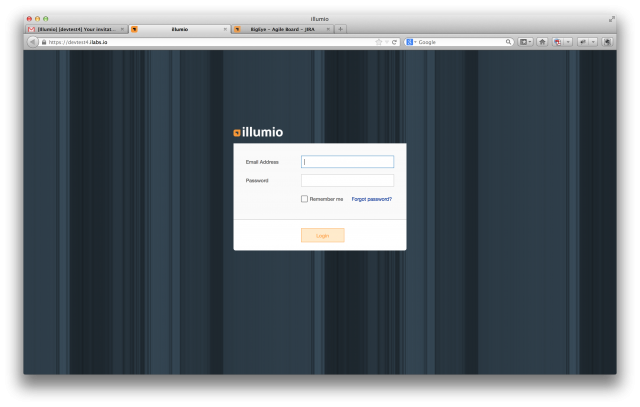
Task: Open a new tab with the plus button
Action: 340,29
